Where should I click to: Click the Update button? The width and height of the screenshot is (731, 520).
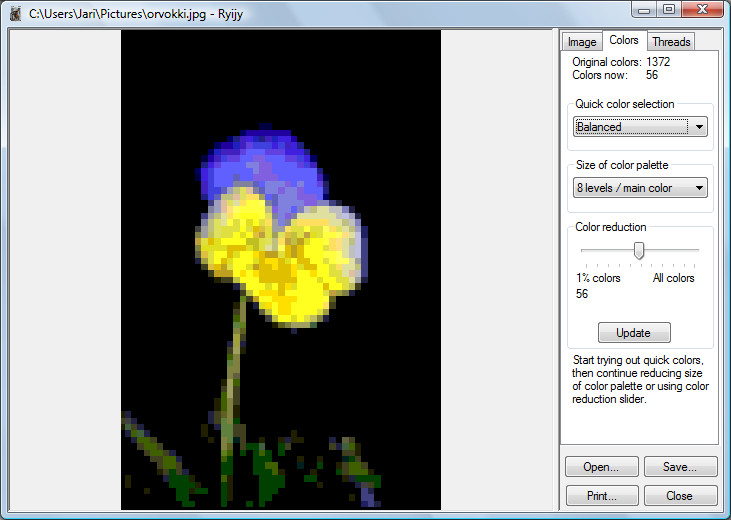634,333
